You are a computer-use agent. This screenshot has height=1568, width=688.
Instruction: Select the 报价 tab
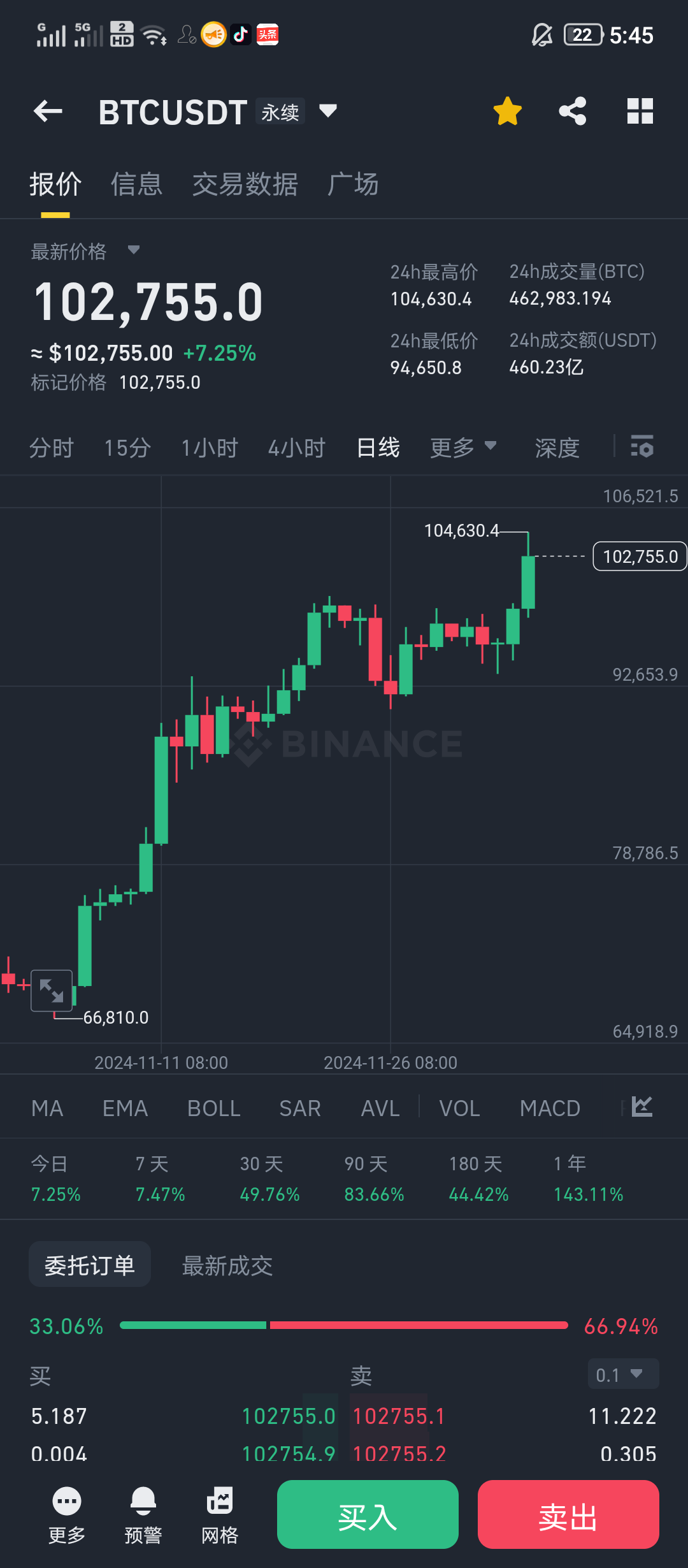[55, 184]
